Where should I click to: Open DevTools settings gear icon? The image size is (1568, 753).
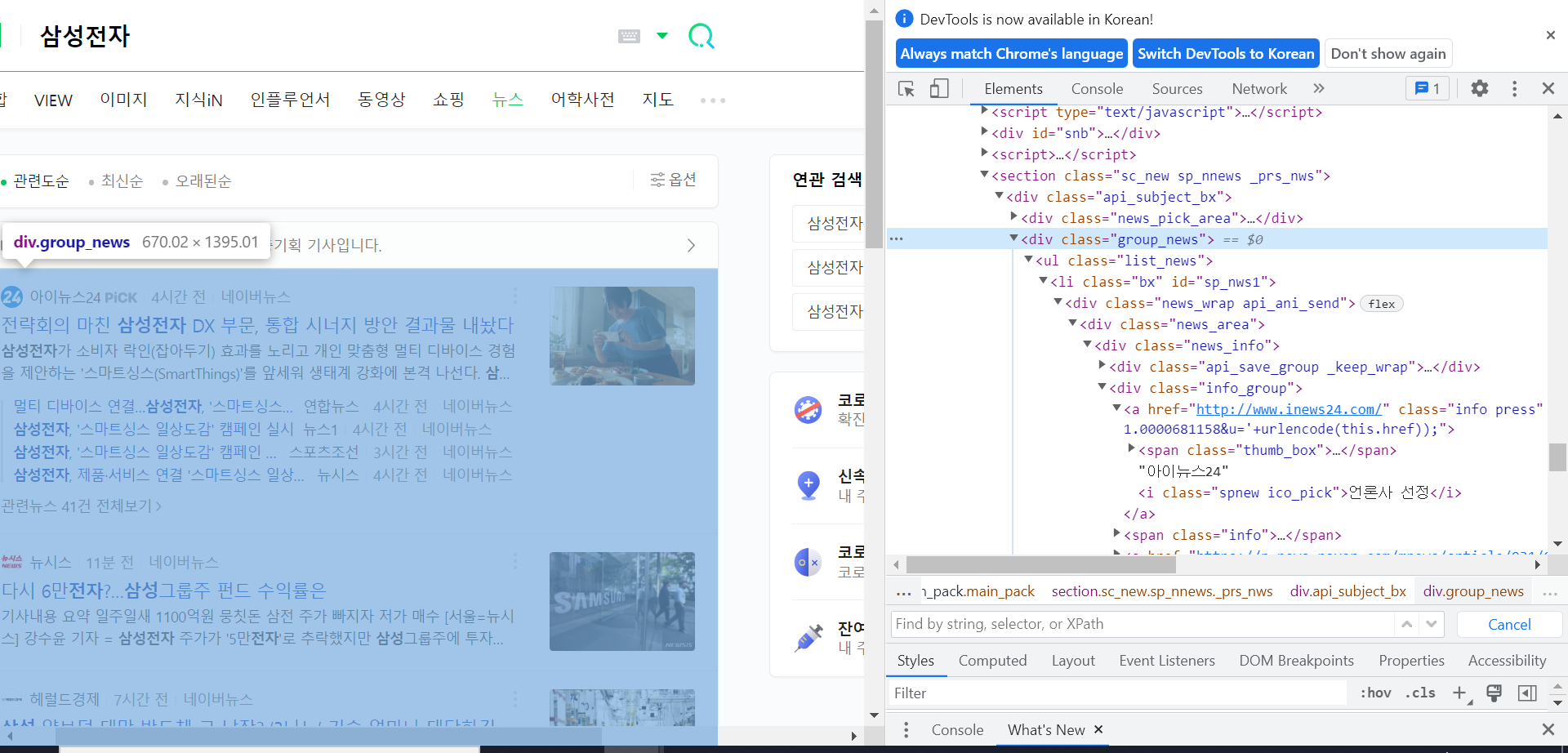[1480, 88]
